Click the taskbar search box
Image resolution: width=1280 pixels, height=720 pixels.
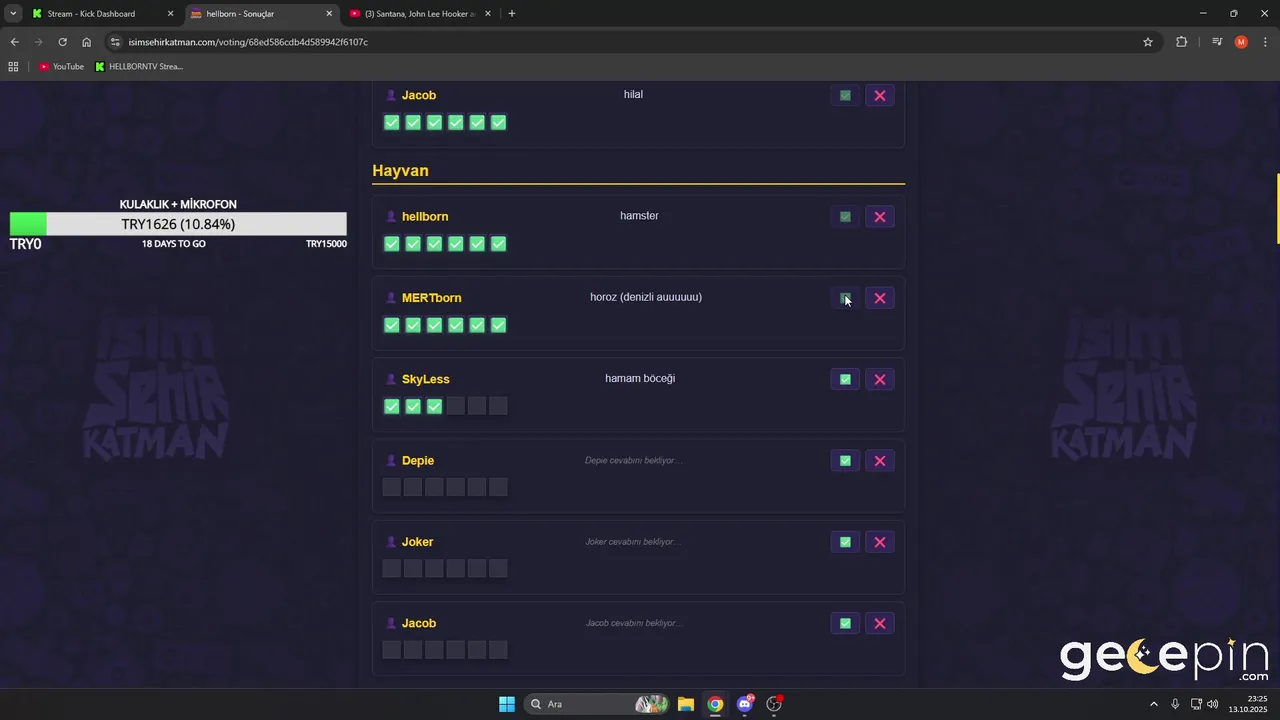598,704
